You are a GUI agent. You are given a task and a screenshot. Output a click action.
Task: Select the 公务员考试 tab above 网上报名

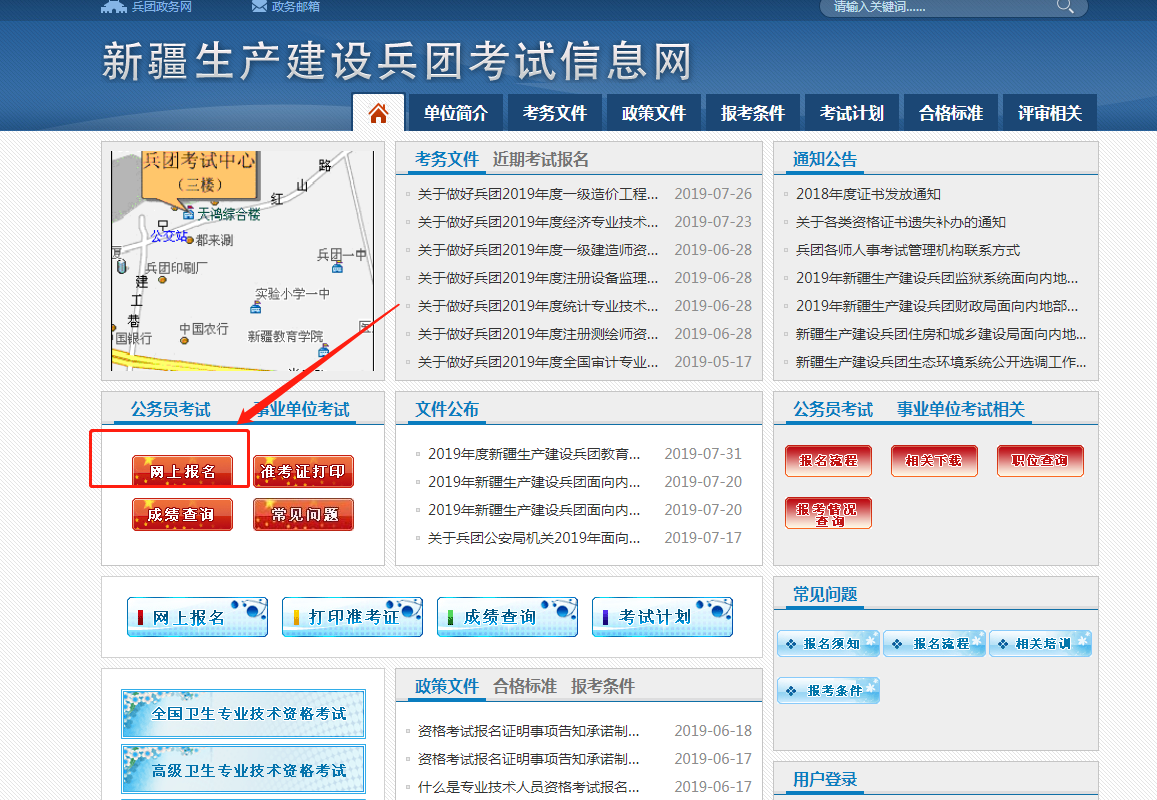tap(170, 410)
